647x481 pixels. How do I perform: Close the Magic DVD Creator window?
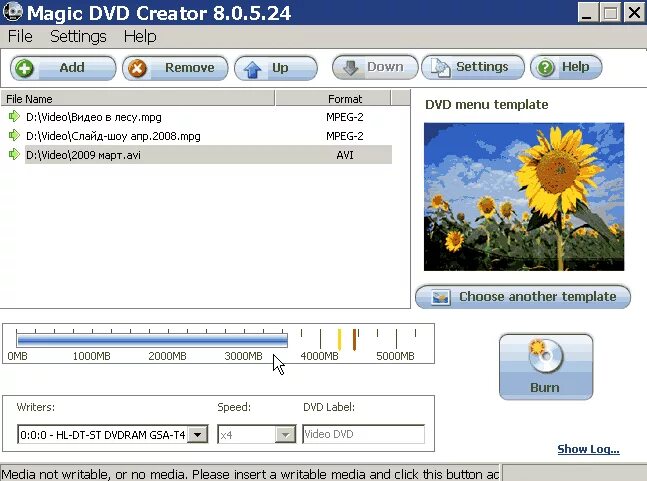click(634, 12)
